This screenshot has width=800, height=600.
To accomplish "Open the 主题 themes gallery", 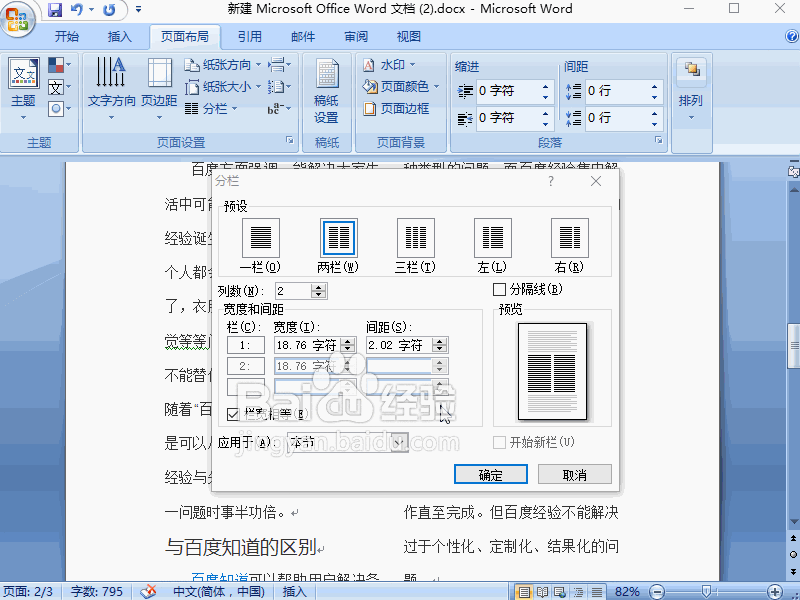I will pyautogui.click(x=23, y=90).
